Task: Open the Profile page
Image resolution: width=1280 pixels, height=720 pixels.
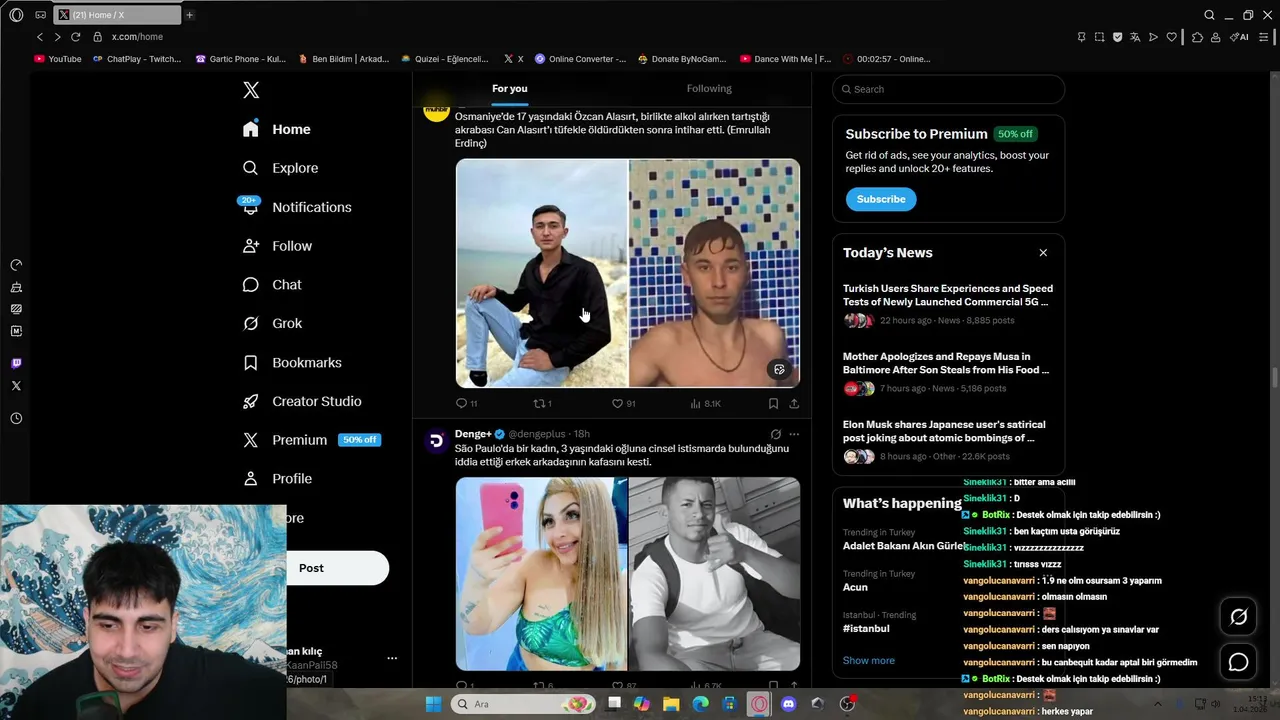Action: [277, 479]
